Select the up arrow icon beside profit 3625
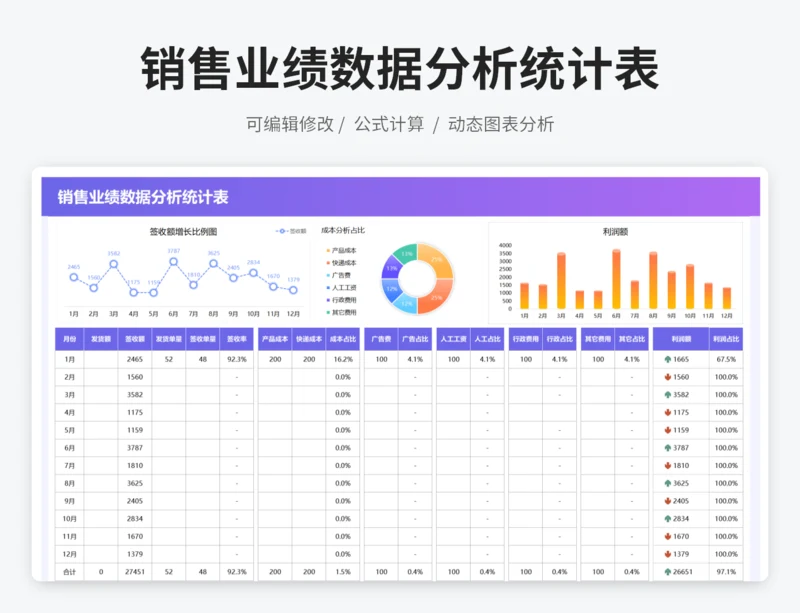 click(x=667, y=483)
